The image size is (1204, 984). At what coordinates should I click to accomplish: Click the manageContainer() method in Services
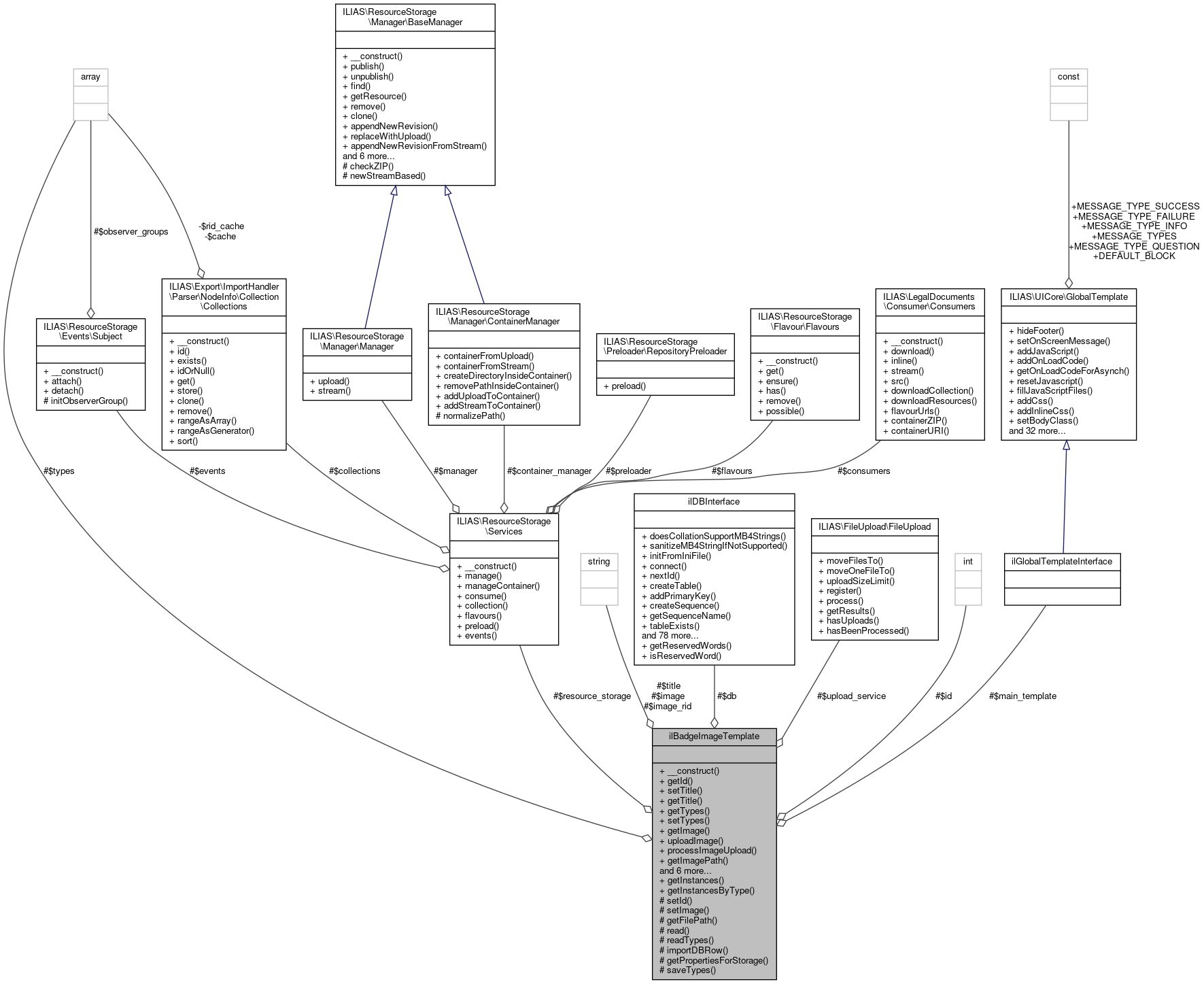498,586
